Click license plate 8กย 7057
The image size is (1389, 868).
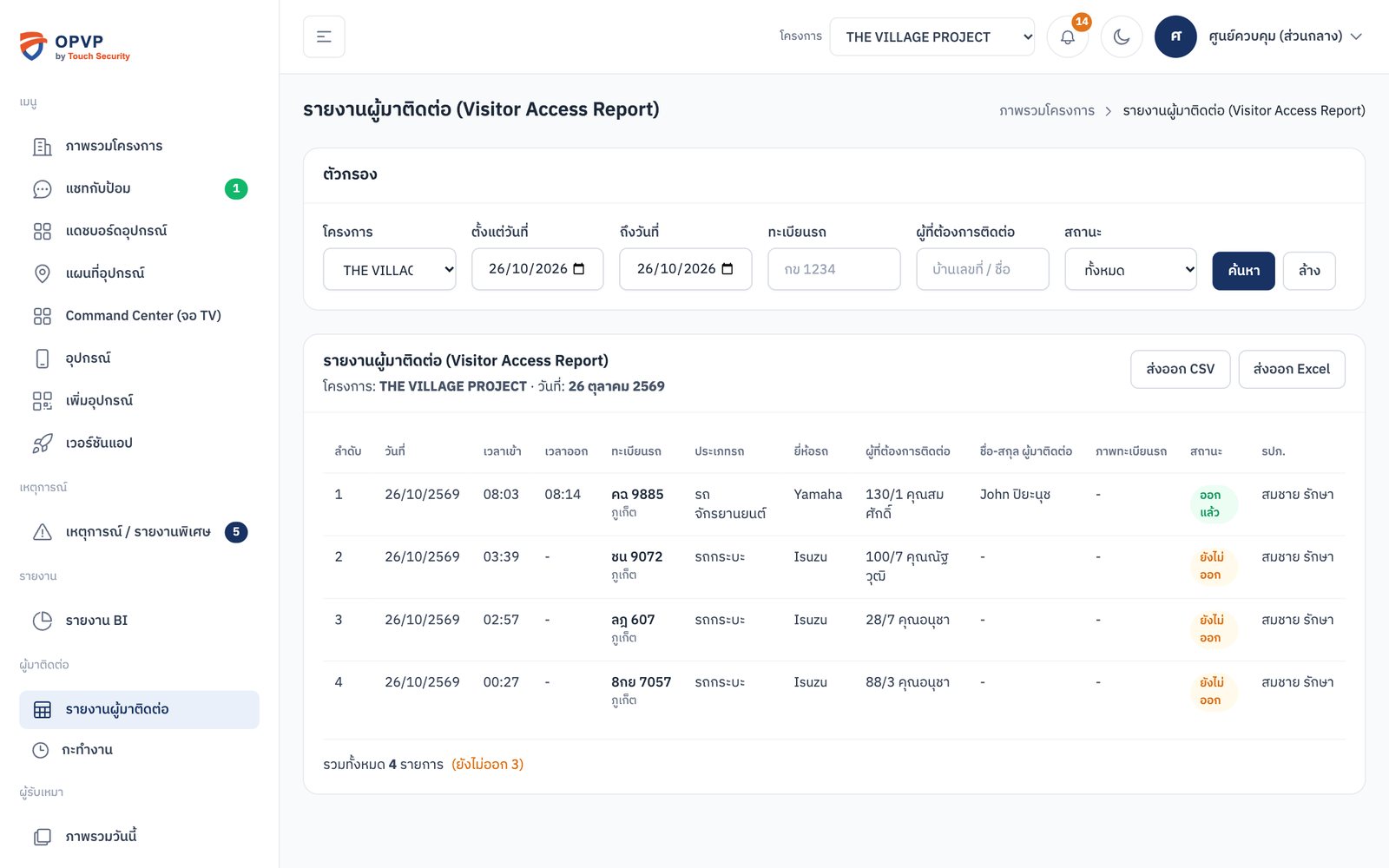point(641,682)
